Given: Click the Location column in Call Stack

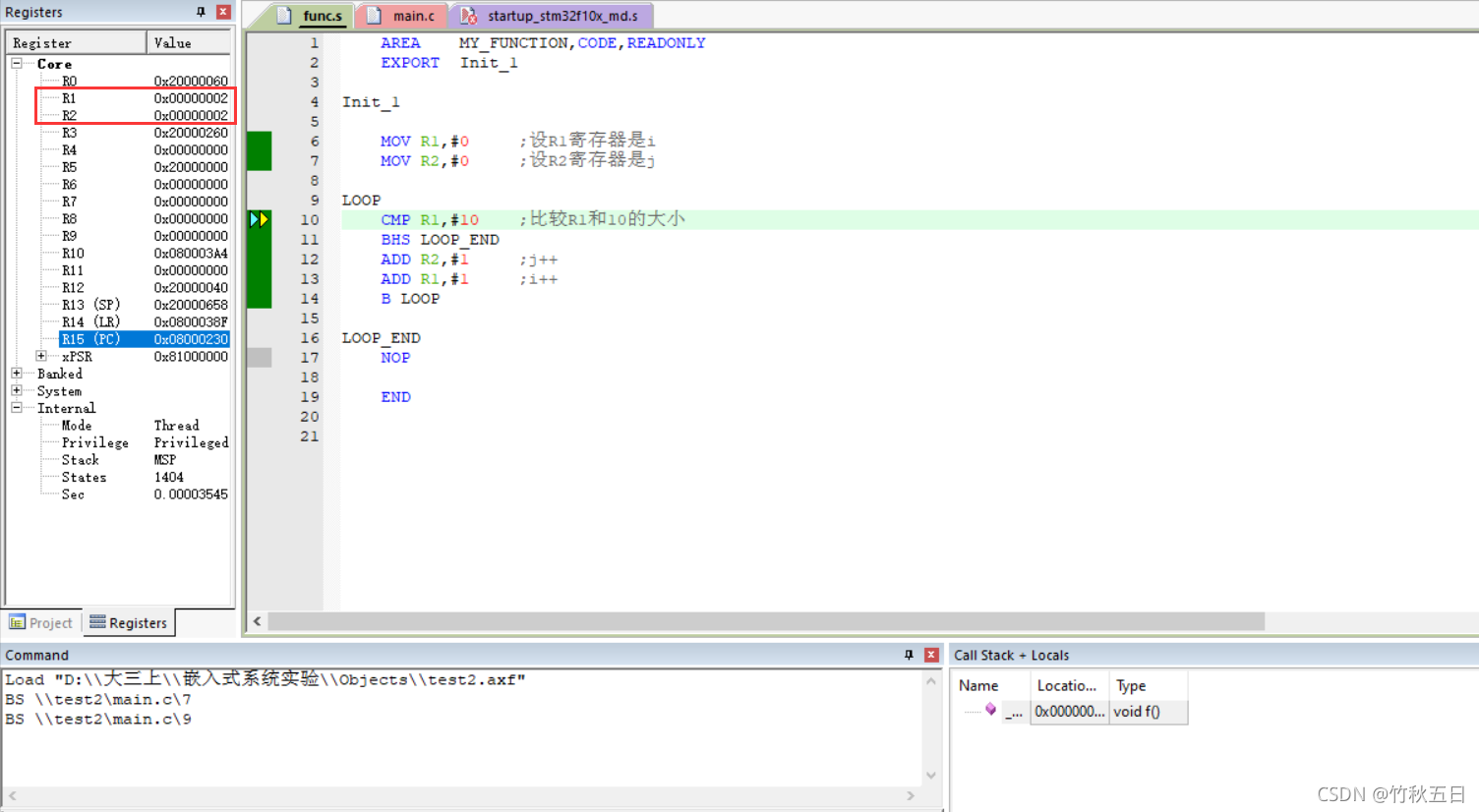Looking at the screenshot, I should tap(1069, 685).
